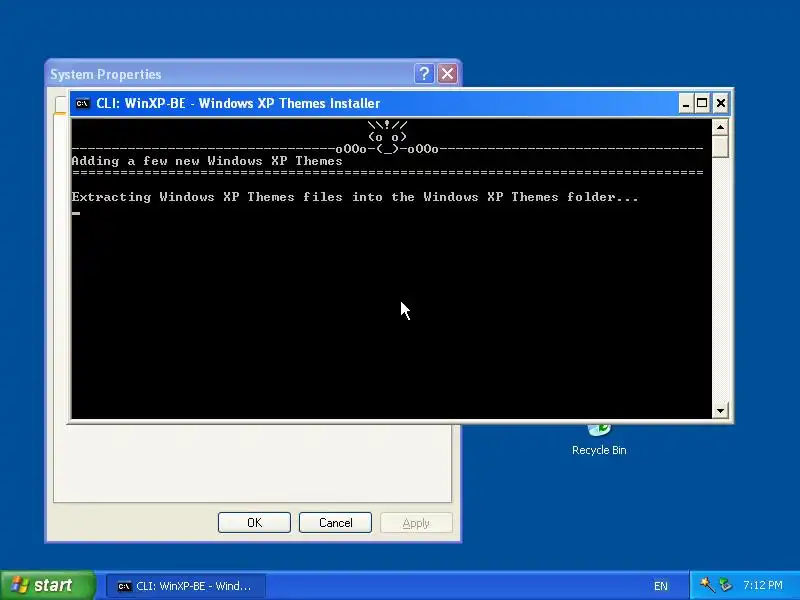Click OK in System Properties
800x600 pixels.
tap(254, 523)
